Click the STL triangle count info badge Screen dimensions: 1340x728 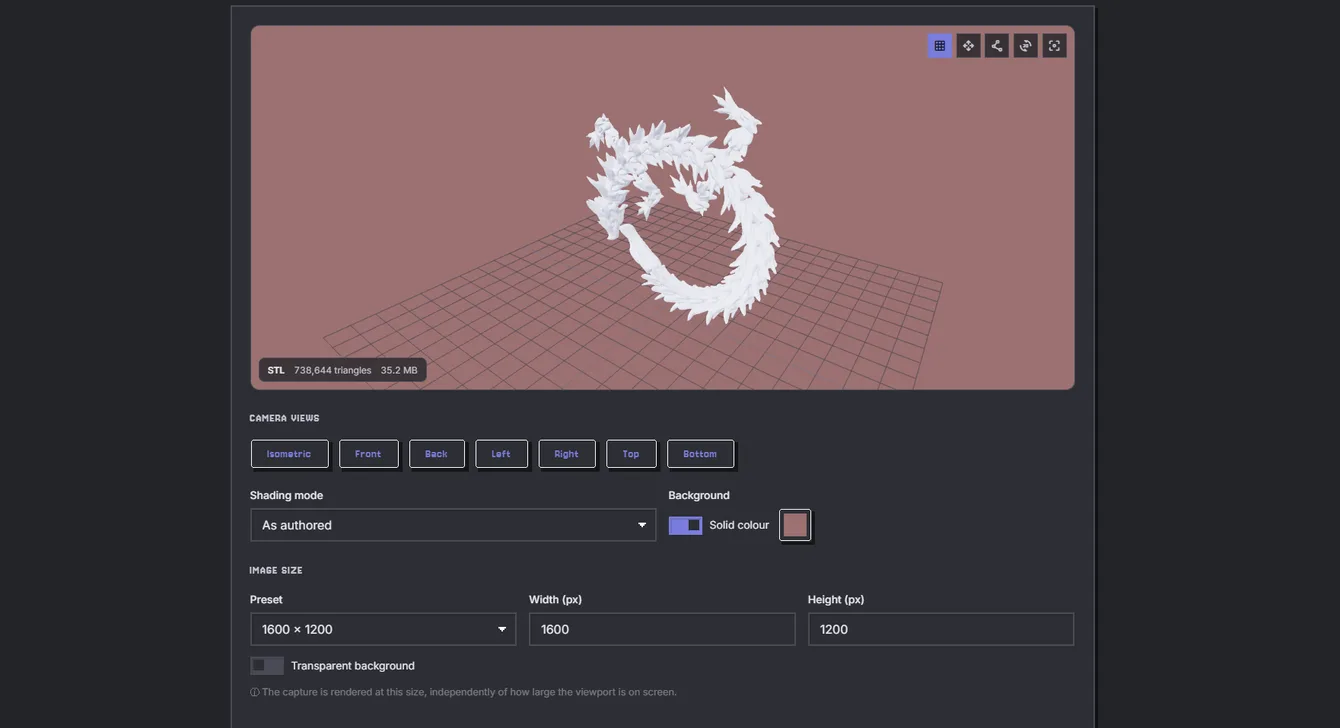[x=343, y=370]
